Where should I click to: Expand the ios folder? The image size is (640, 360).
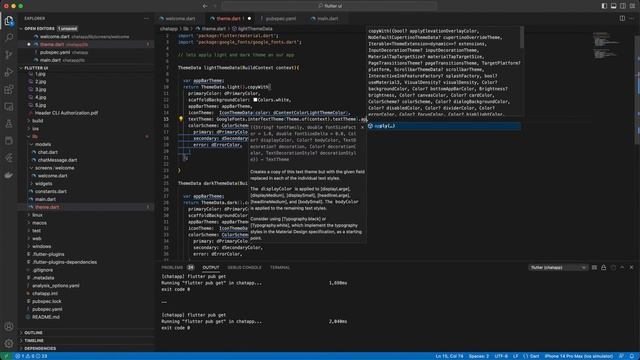click(x=36, y=129)
